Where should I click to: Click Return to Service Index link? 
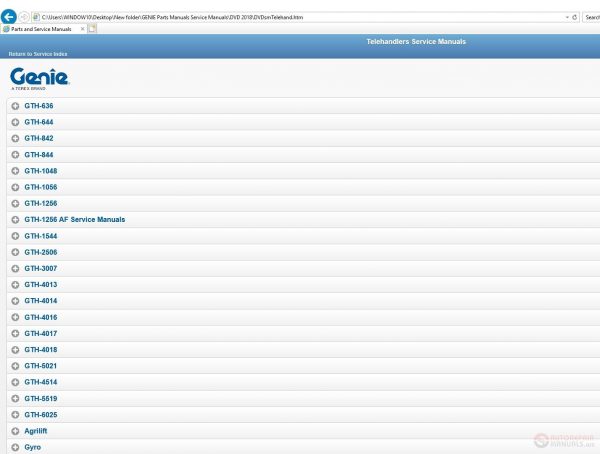click(x=38, y=54)
